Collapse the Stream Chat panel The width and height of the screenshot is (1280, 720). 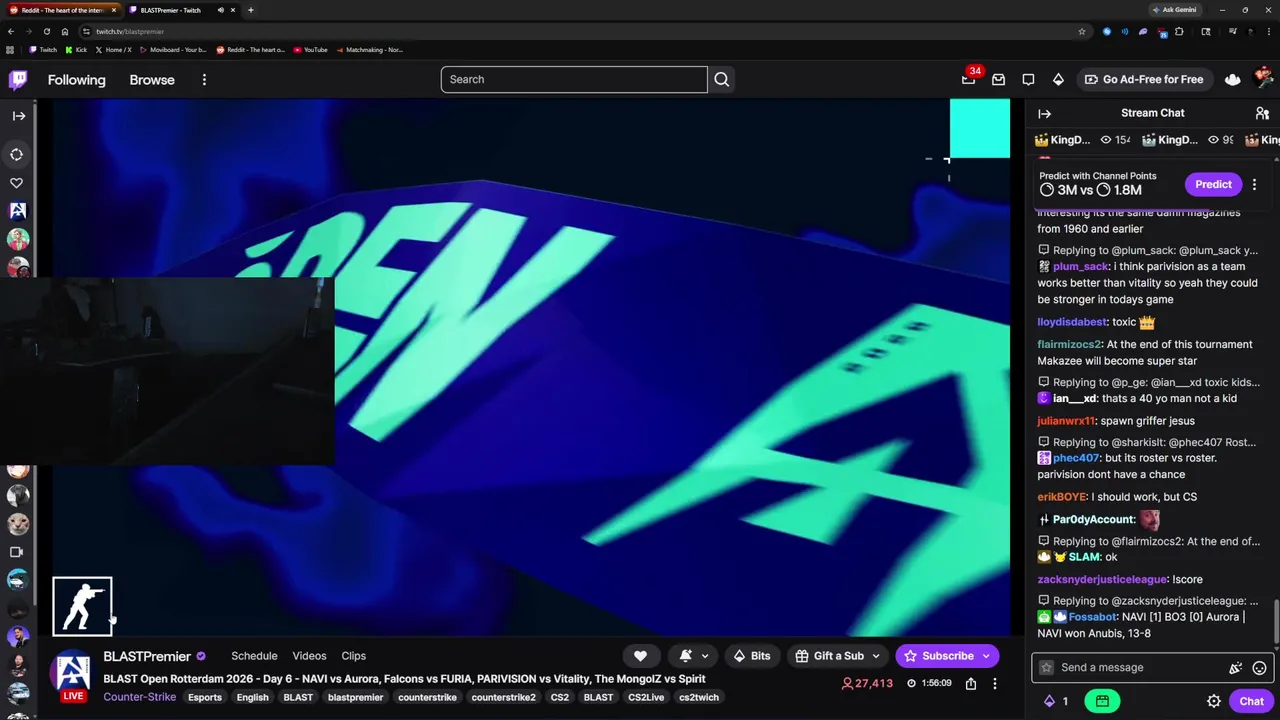pos(1045,113)
